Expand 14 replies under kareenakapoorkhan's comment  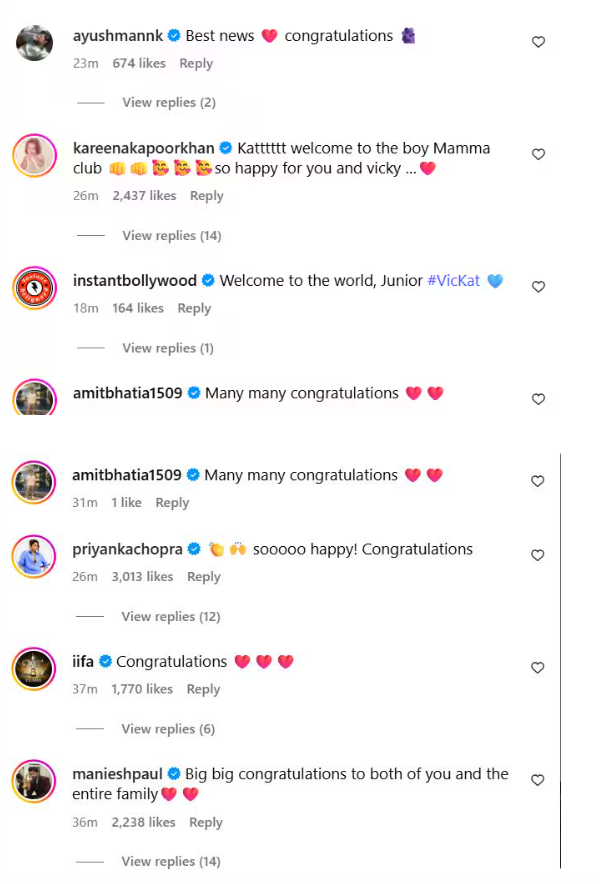tap(171, 236)
